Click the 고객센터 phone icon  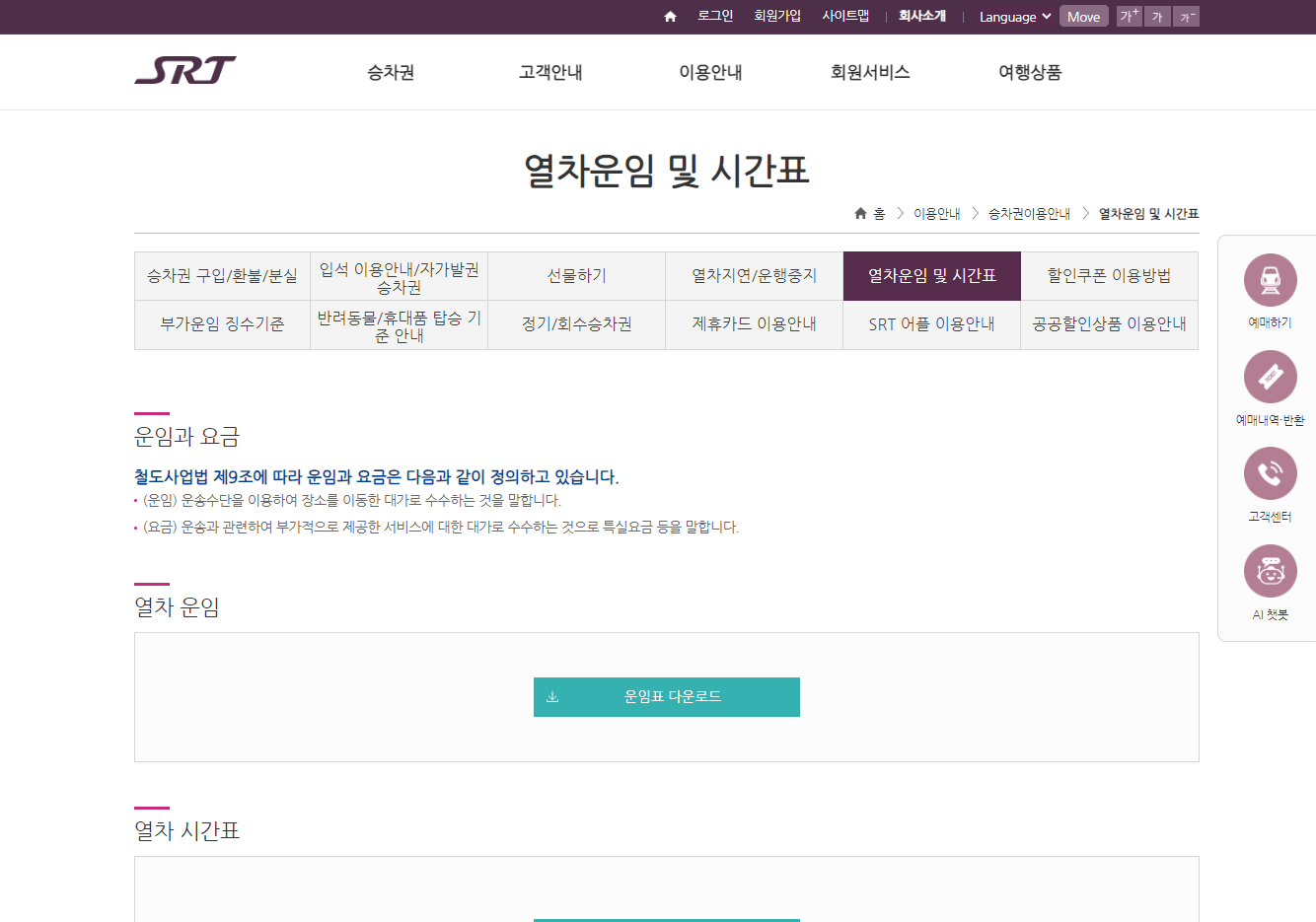click(1270, 473)
